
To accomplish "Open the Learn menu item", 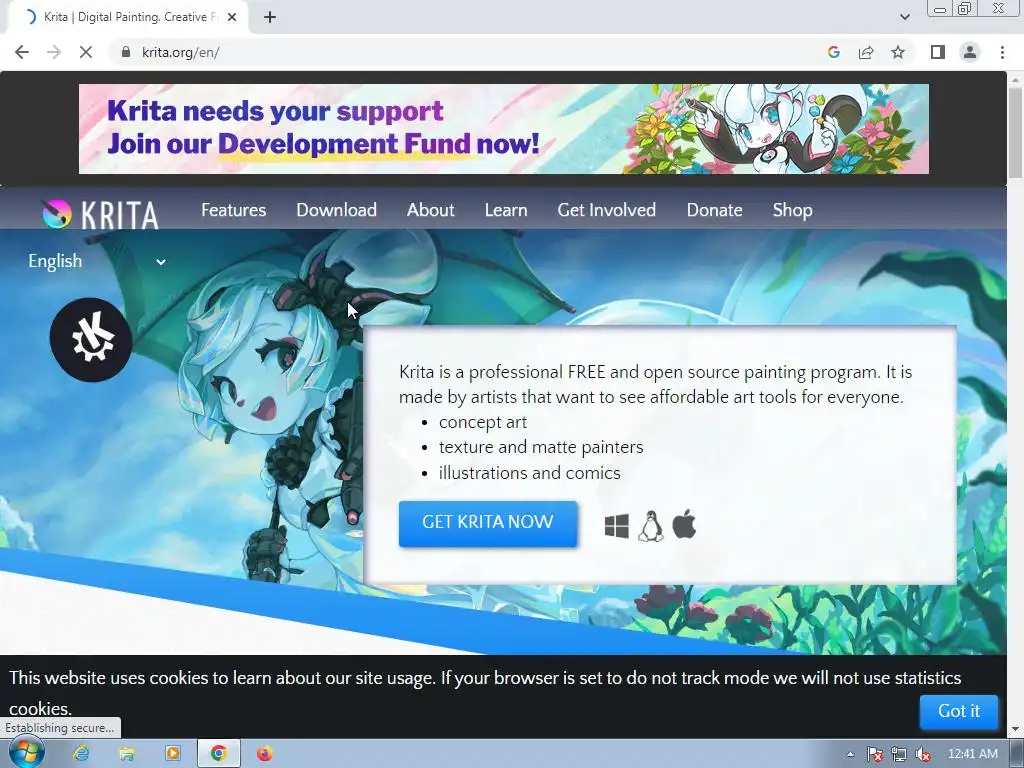I will pos(506,210).
